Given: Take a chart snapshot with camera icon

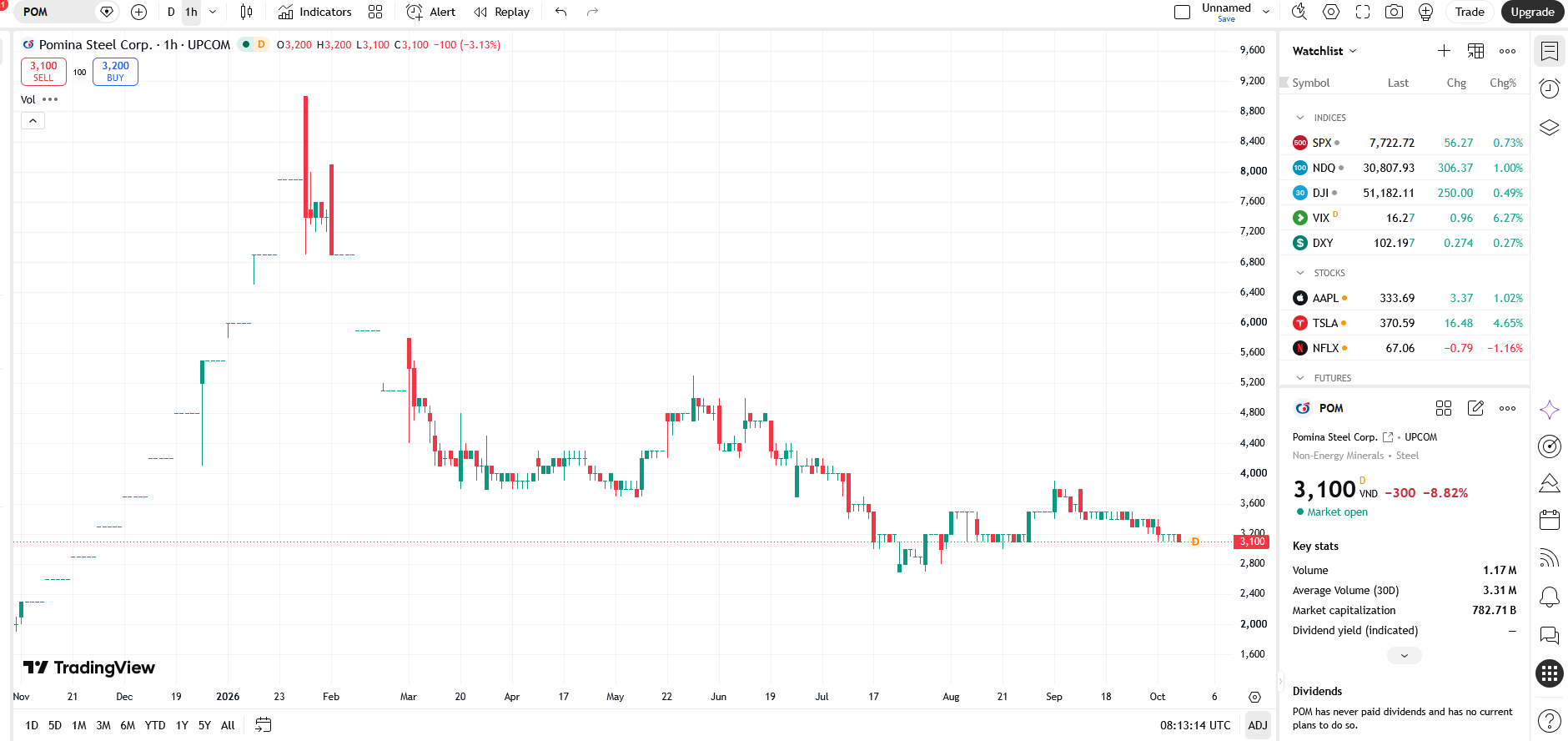Looking at the screenshot, I should [1394, 12].
